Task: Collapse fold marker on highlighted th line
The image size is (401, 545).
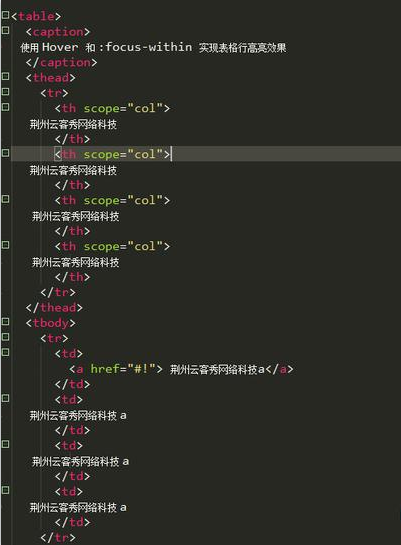Action: pos(5,153)
